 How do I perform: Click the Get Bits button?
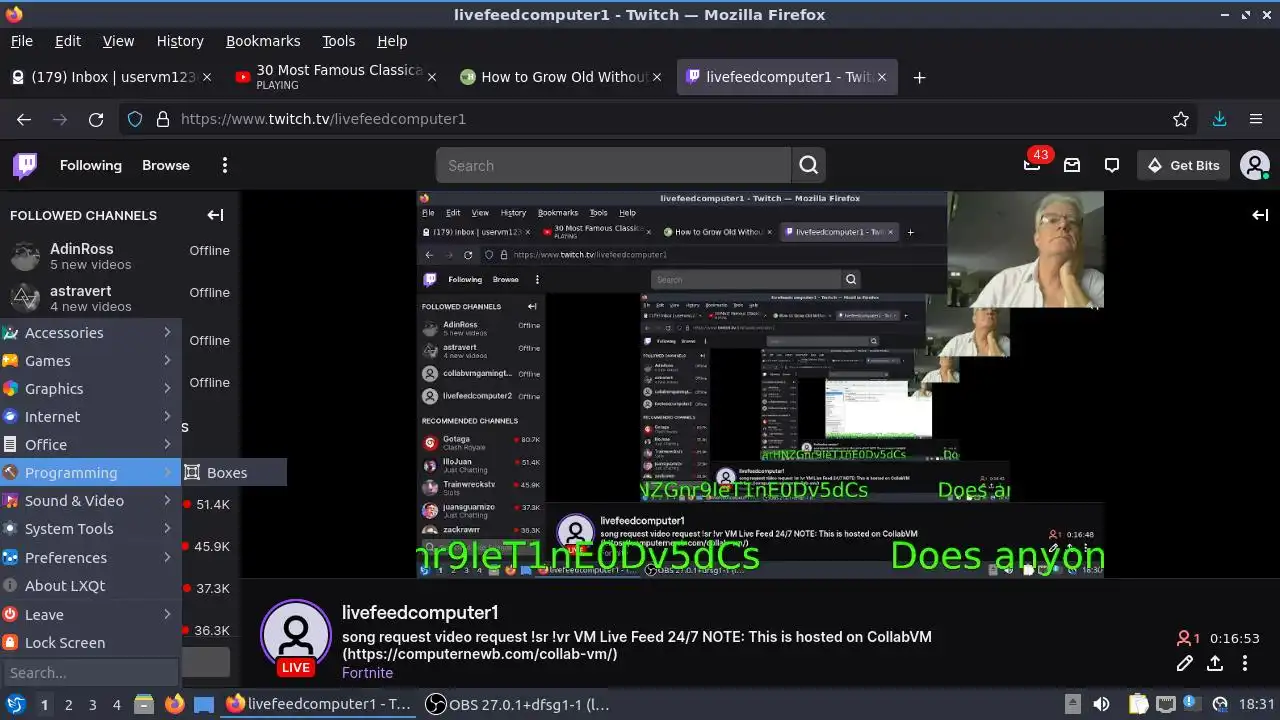click(1183, 165)
